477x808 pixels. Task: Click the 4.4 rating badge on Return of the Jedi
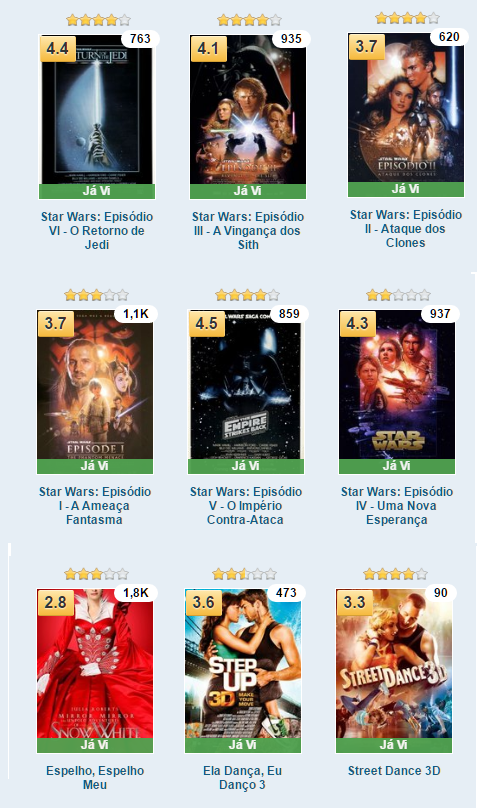pyautogui.click(x=57, y=49)
